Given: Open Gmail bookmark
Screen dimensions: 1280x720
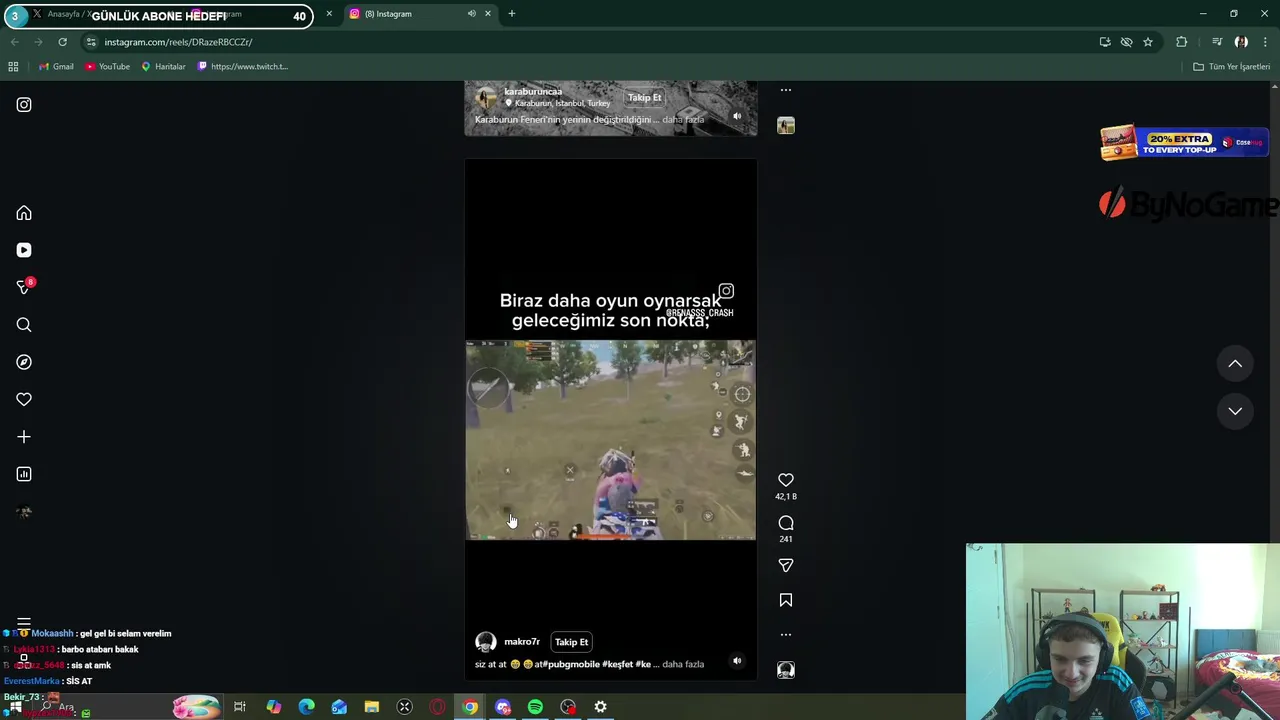Looking at the screenshot, I should pyautogui.click(x=56, y=67).
